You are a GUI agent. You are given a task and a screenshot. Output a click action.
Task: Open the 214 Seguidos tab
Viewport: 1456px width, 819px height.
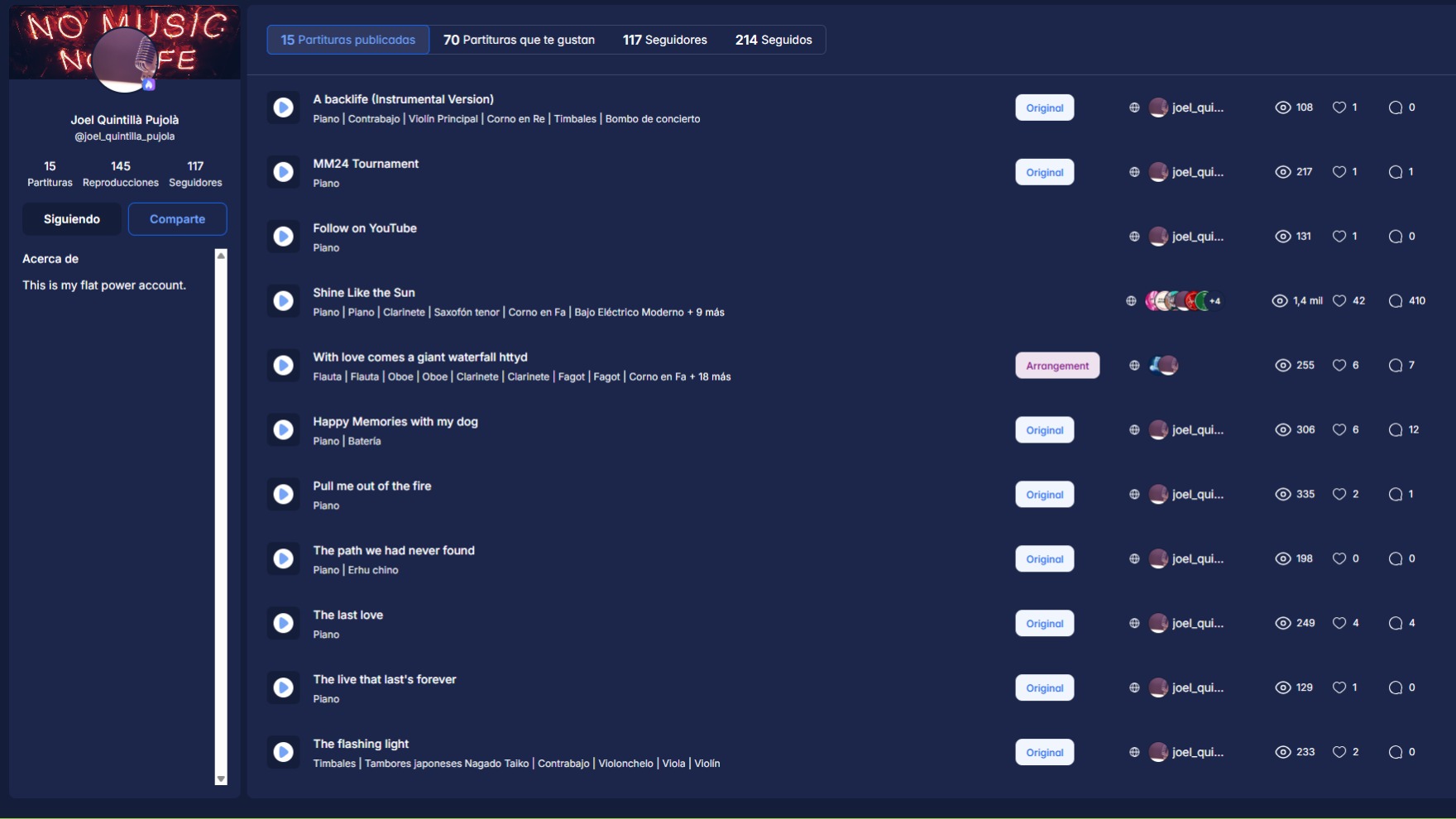click(773, 40)
